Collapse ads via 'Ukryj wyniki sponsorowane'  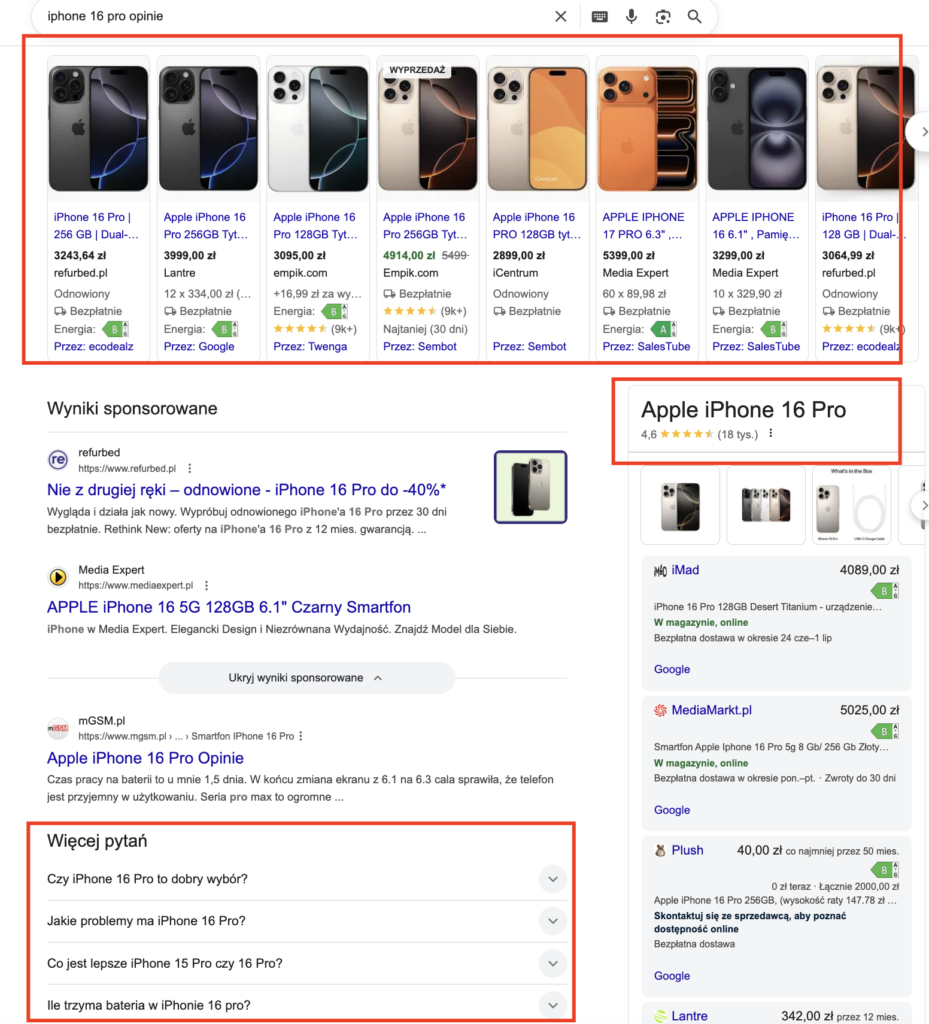(x=306, y=678)
